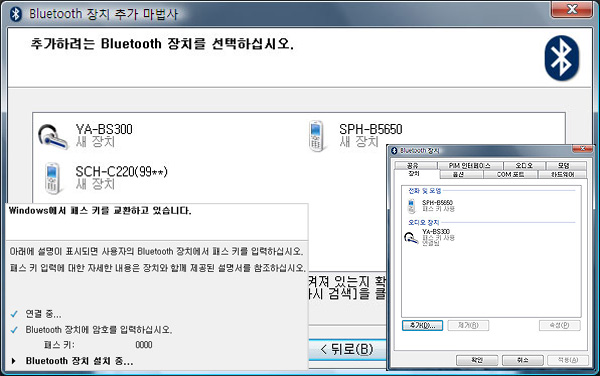Screen dimensions: 600x376
Task: Close the small Bluetooth 장치 dialog
Action: pyautogui.click(x=582, y=148)
